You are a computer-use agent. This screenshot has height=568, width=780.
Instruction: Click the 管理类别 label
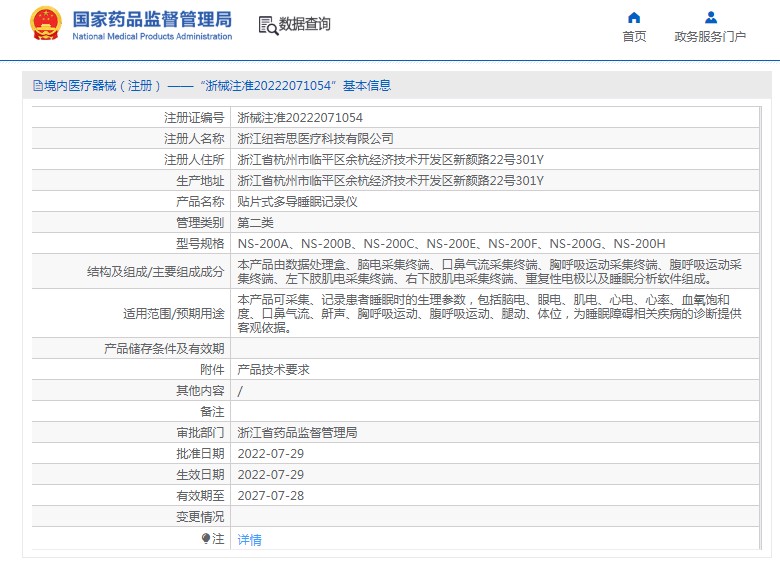[x=200, y=222]
